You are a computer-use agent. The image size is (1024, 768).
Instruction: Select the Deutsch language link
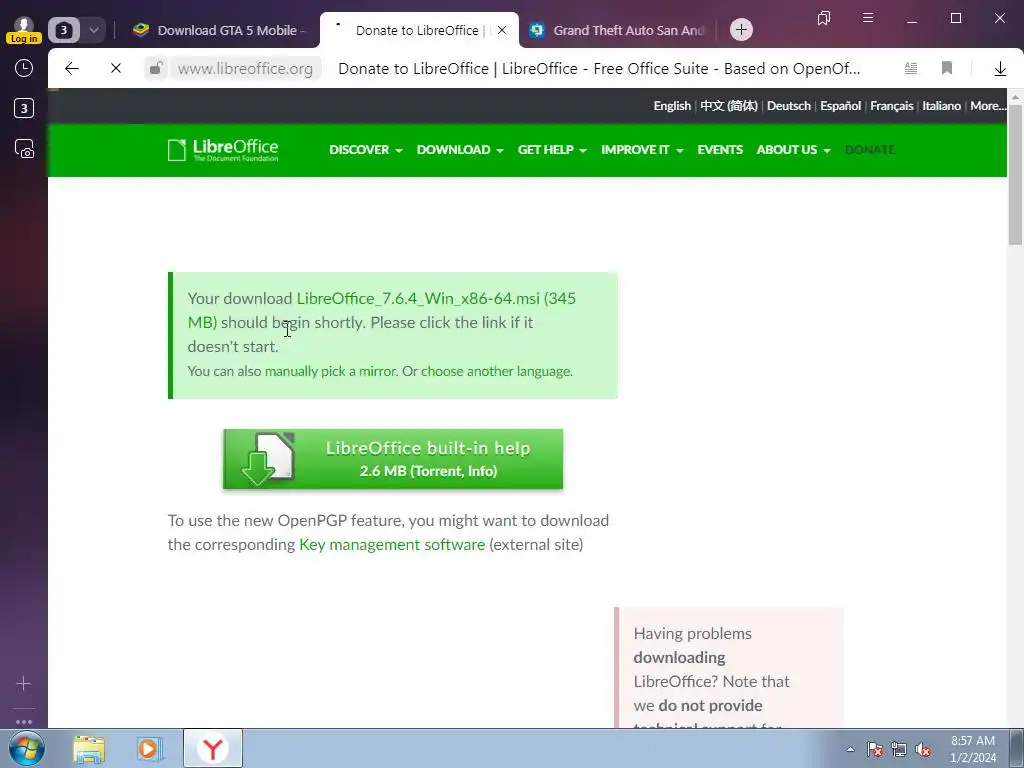coord(789,106)
